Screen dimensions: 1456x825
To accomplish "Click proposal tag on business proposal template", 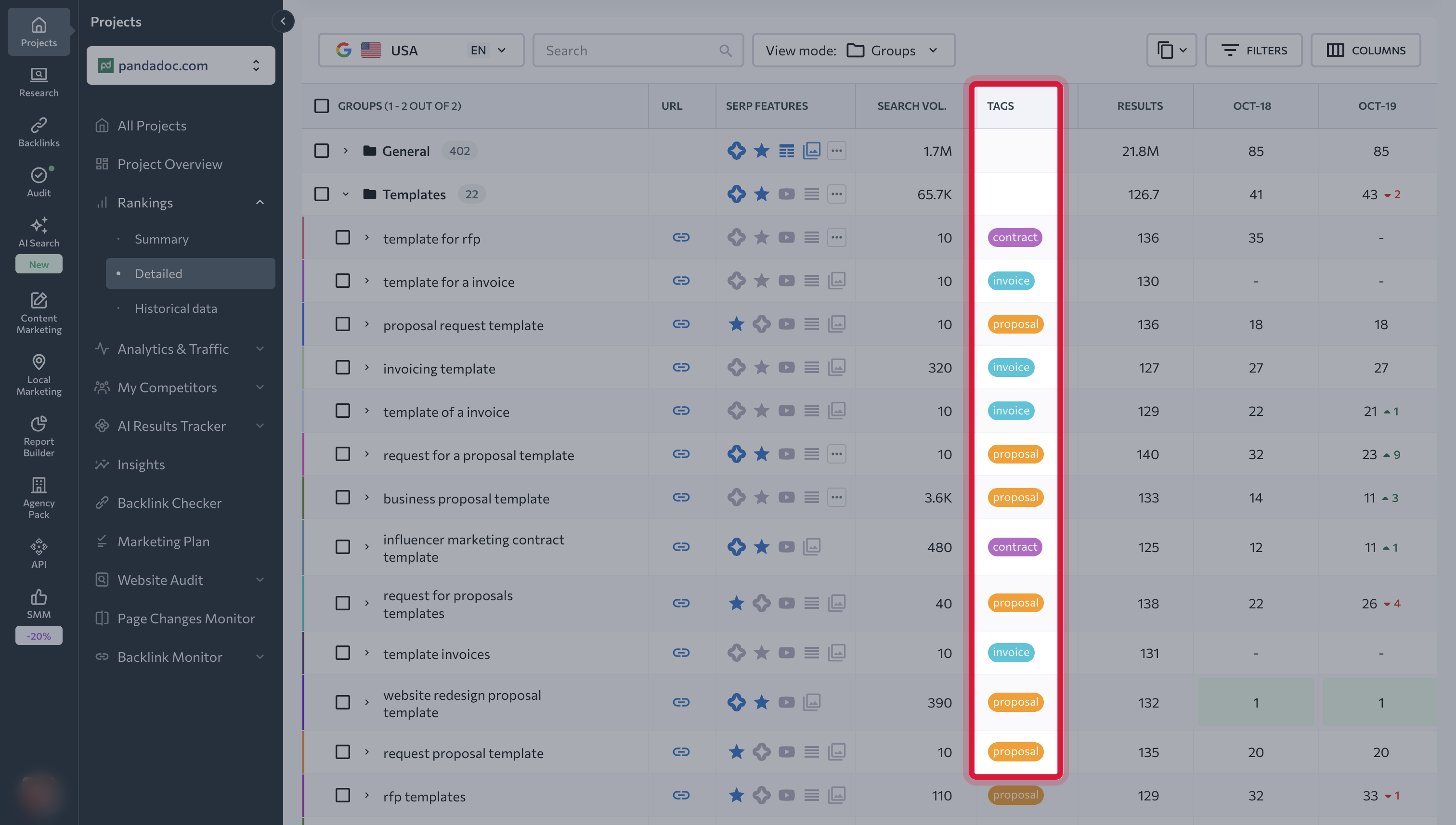I will click(x=1015, y=498).
